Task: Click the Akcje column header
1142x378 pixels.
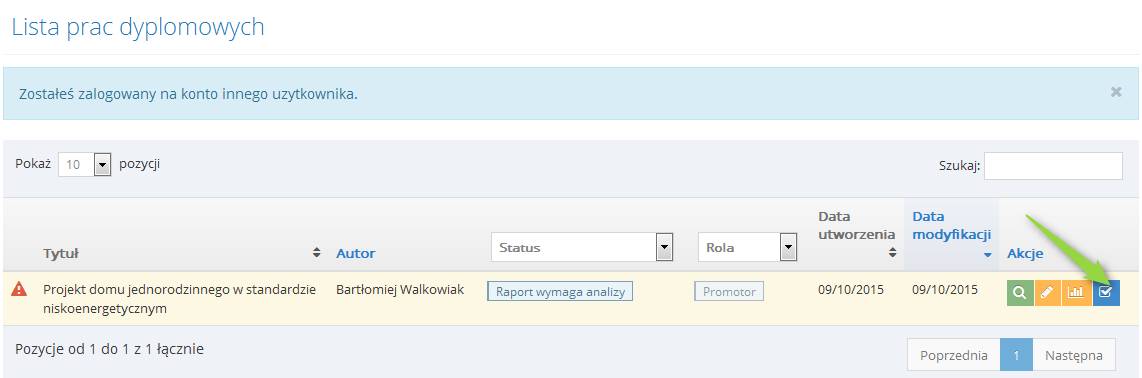Action: coord(1025,253)
